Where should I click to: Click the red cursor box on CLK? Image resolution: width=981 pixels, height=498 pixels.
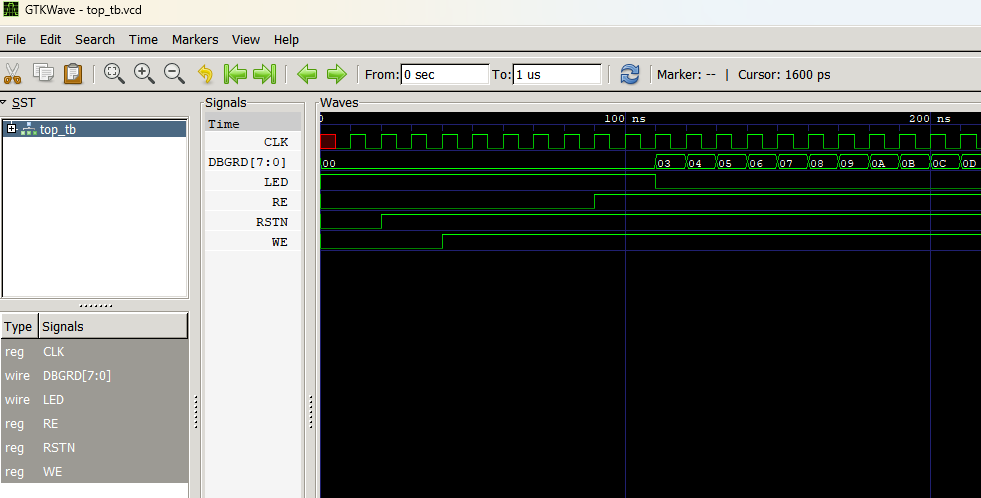[x=328, y=141]
